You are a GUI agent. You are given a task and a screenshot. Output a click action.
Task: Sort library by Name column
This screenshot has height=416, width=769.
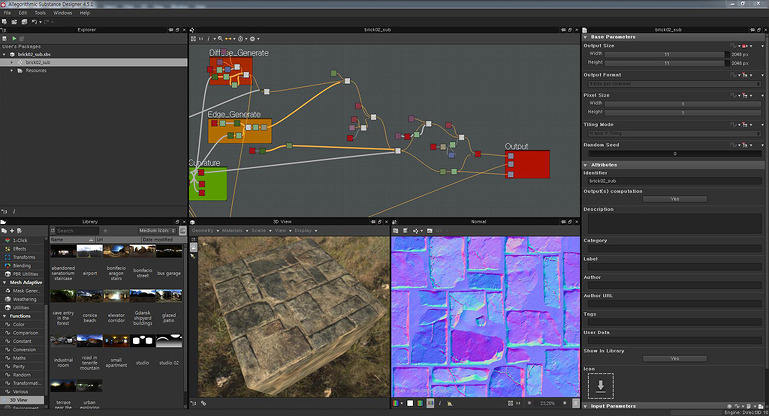(72, 239)
